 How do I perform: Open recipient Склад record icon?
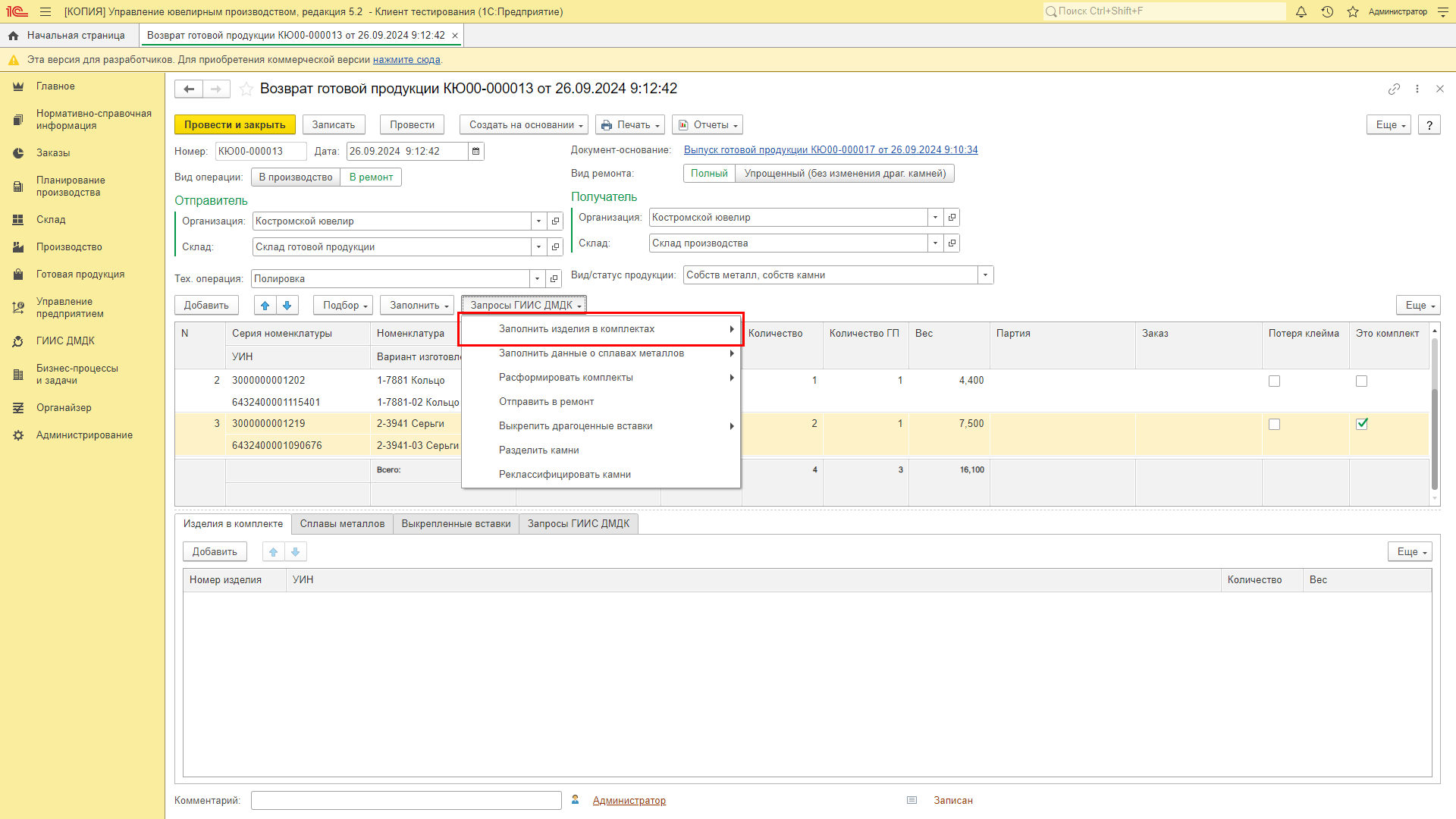pyautogui.click(x=952, y=243)
